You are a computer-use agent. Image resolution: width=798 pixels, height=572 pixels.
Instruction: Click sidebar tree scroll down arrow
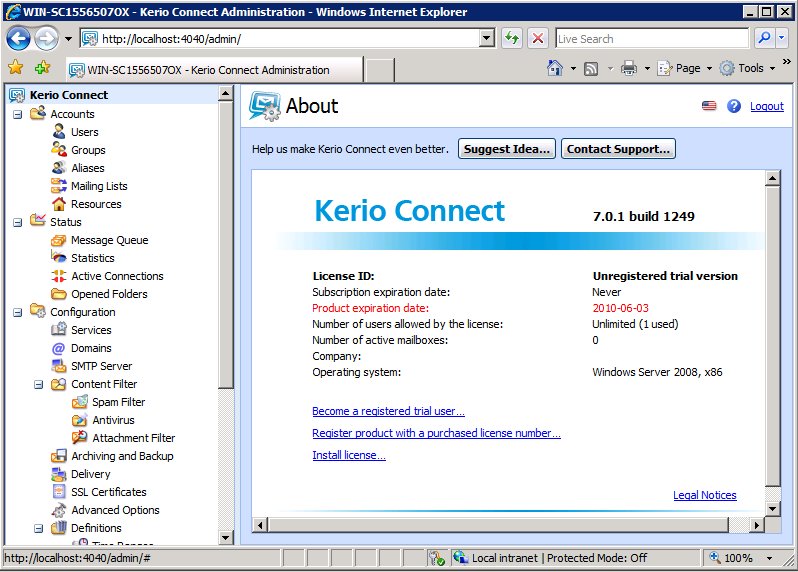point(225,537)
